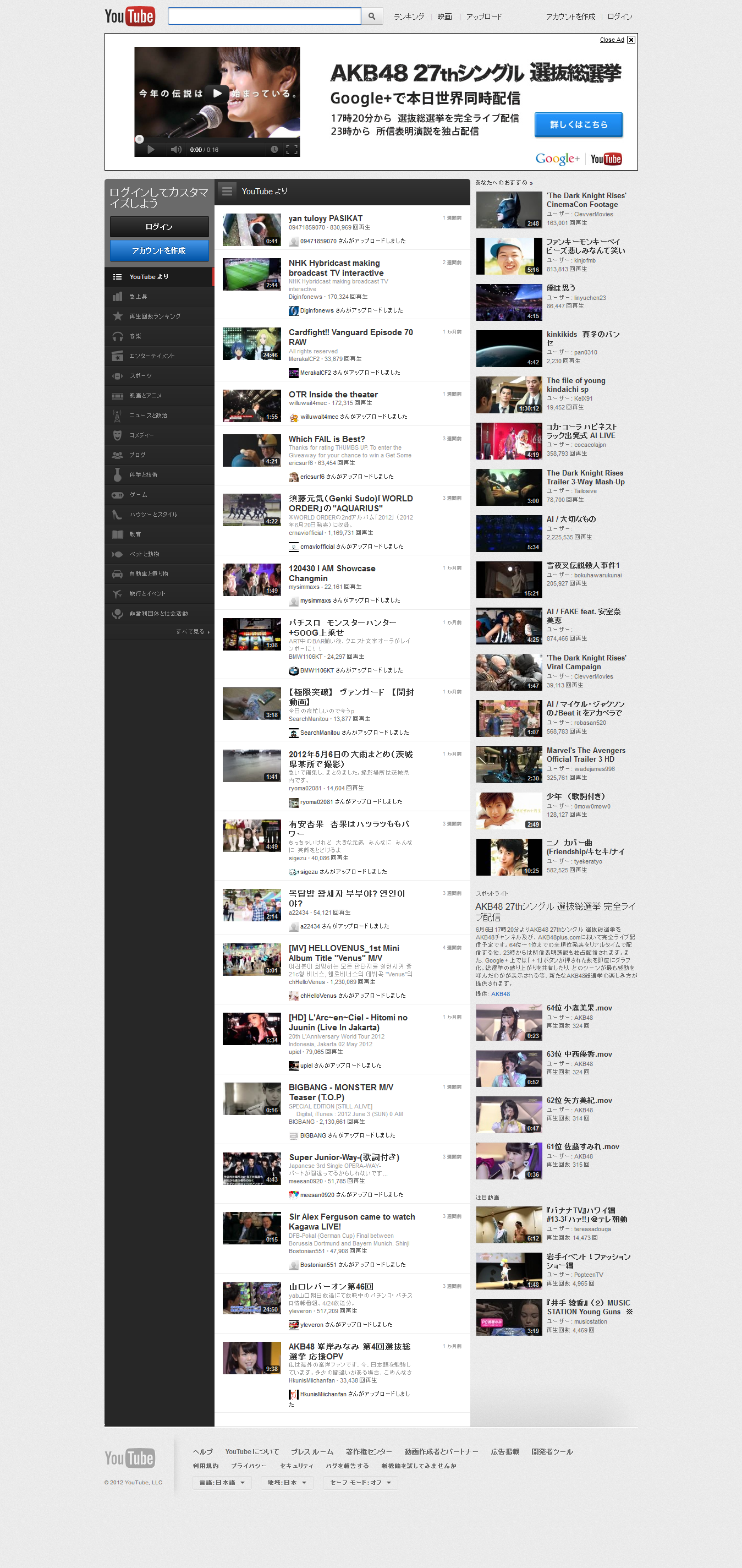Open 映画 in the top navigation
This screenshot has height=1568, width=742.
[444, 17]
